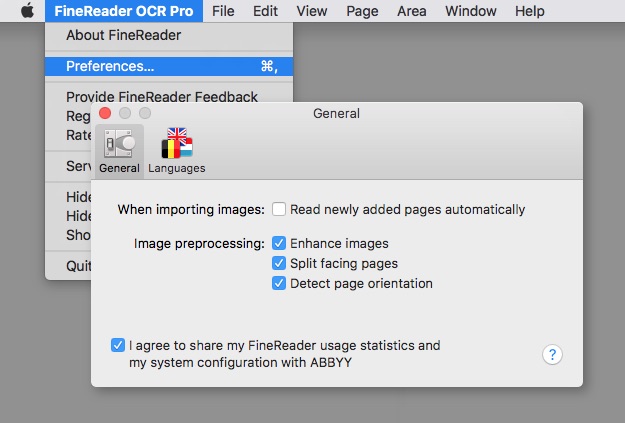Open the View menu
Image resolution: width=625 pixels, height=423 pixels.
click(312, 11)
